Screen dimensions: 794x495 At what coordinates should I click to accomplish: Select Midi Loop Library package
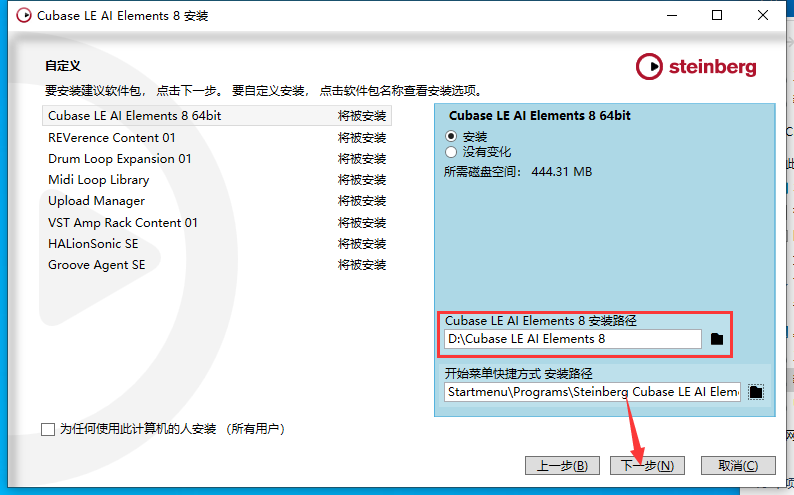217,180
